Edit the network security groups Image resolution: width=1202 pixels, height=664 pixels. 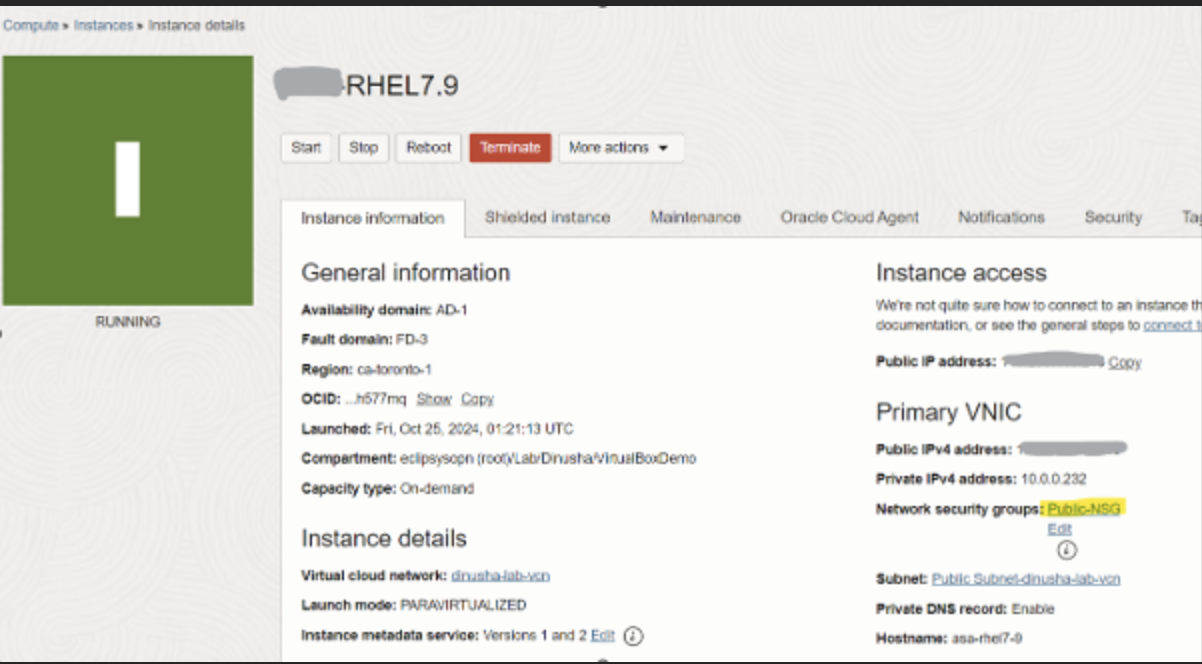click(1059, 528)
